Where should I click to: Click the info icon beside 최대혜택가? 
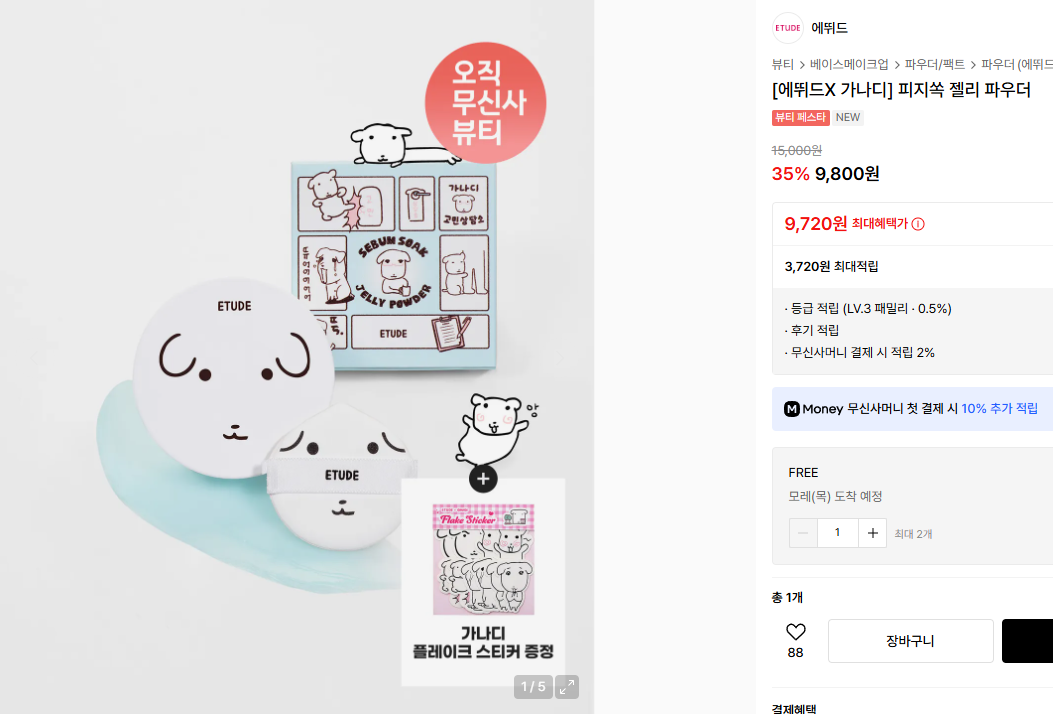point(917,224)
